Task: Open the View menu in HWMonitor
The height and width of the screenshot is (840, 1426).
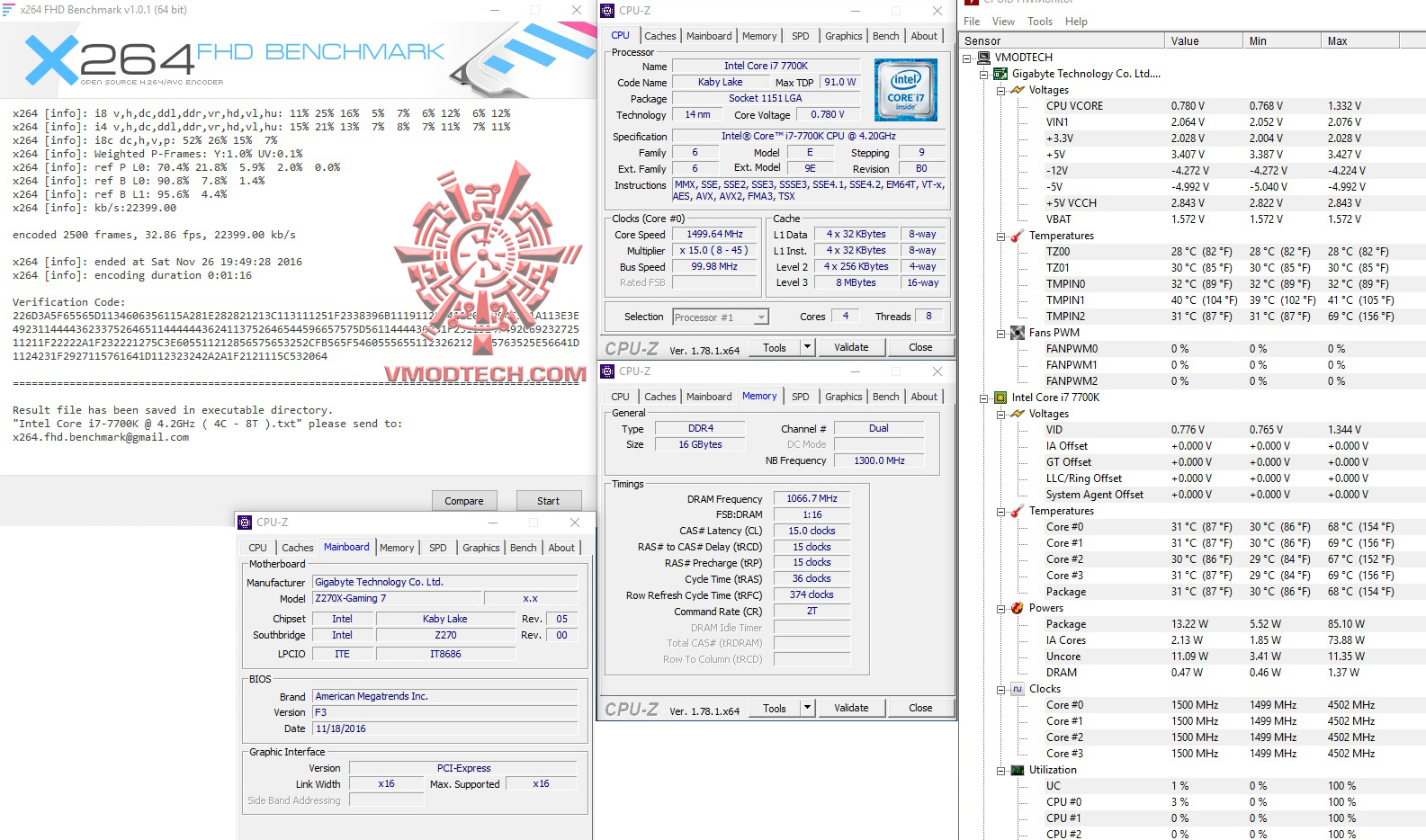Action: coord(1003,22)
